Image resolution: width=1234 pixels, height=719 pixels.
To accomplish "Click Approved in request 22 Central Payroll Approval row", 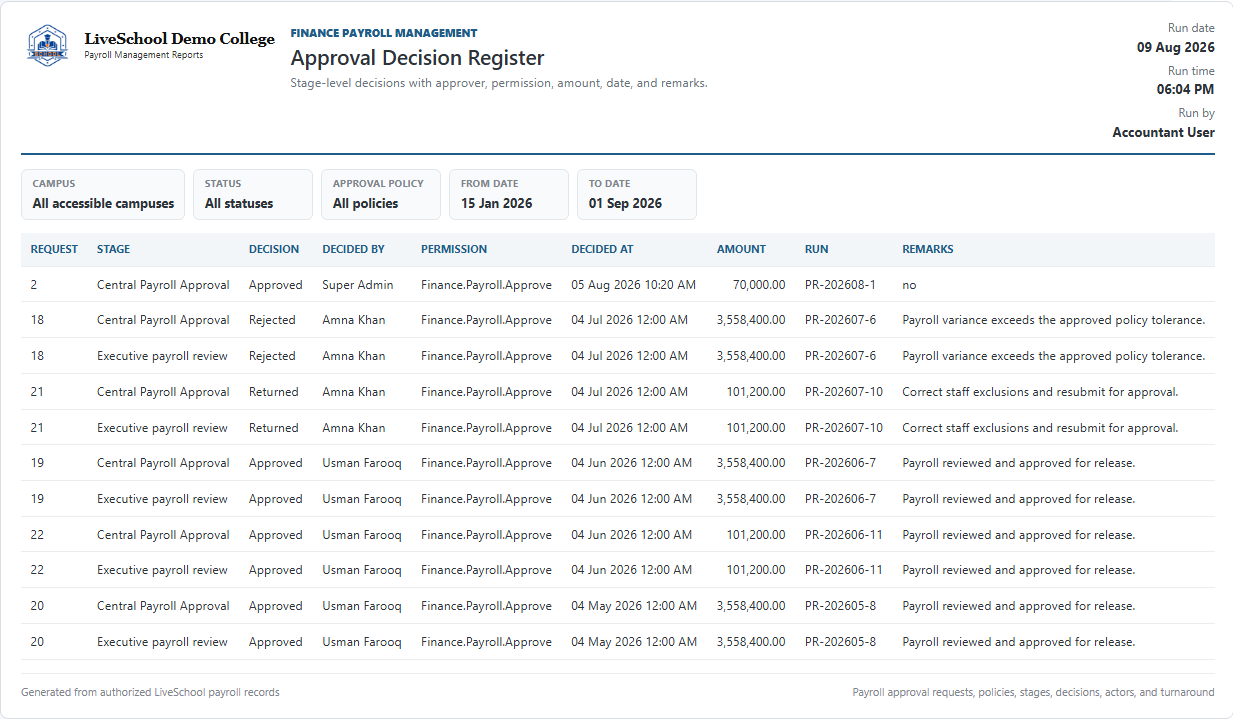I will coord(276,535).
